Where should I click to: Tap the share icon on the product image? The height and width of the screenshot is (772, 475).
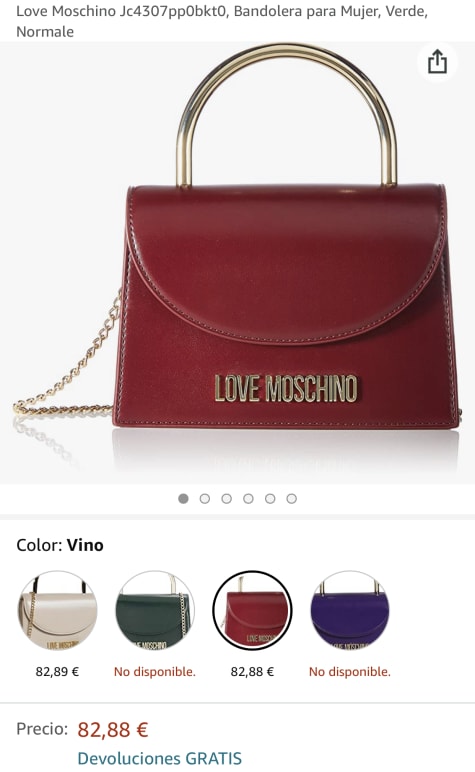pos(437,62)
